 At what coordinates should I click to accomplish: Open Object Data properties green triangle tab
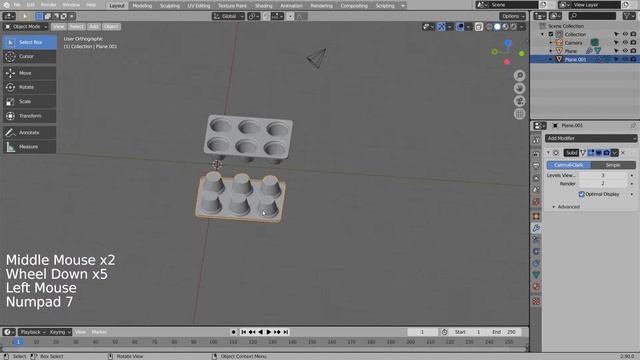click(x=536, y=275)
